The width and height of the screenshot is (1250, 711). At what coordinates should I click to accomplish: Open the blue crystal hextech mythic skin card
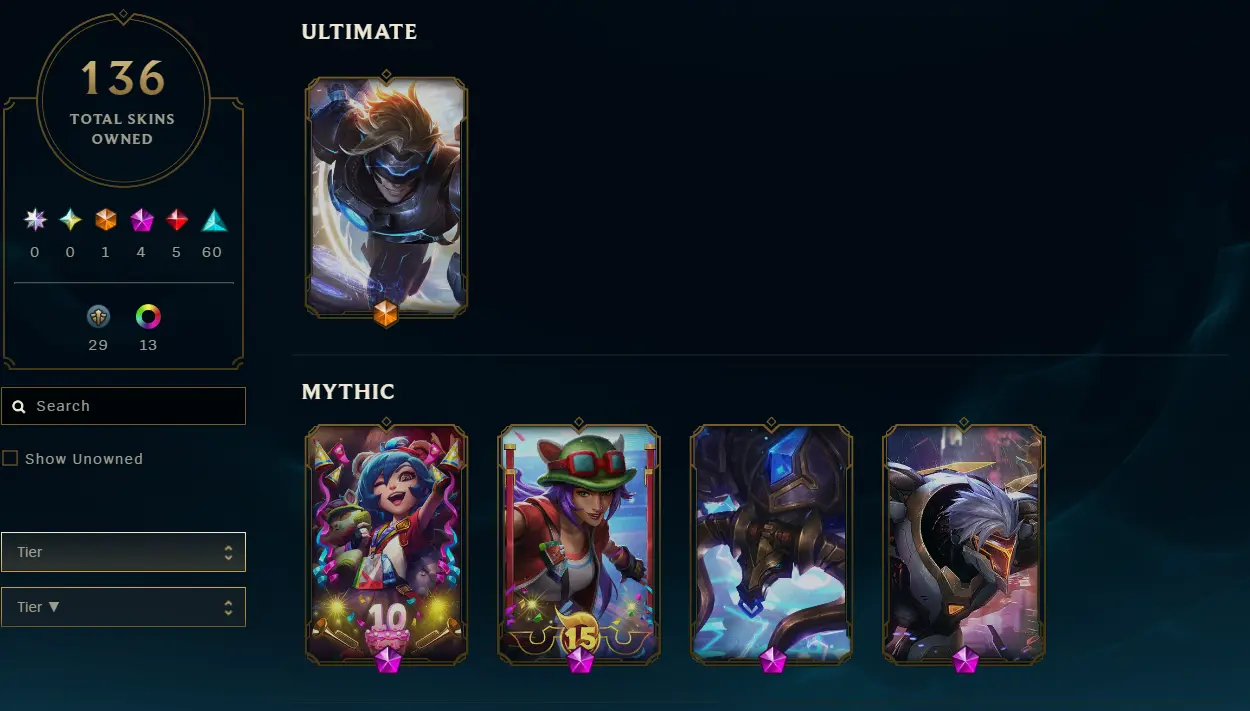(x=771, y=545)
